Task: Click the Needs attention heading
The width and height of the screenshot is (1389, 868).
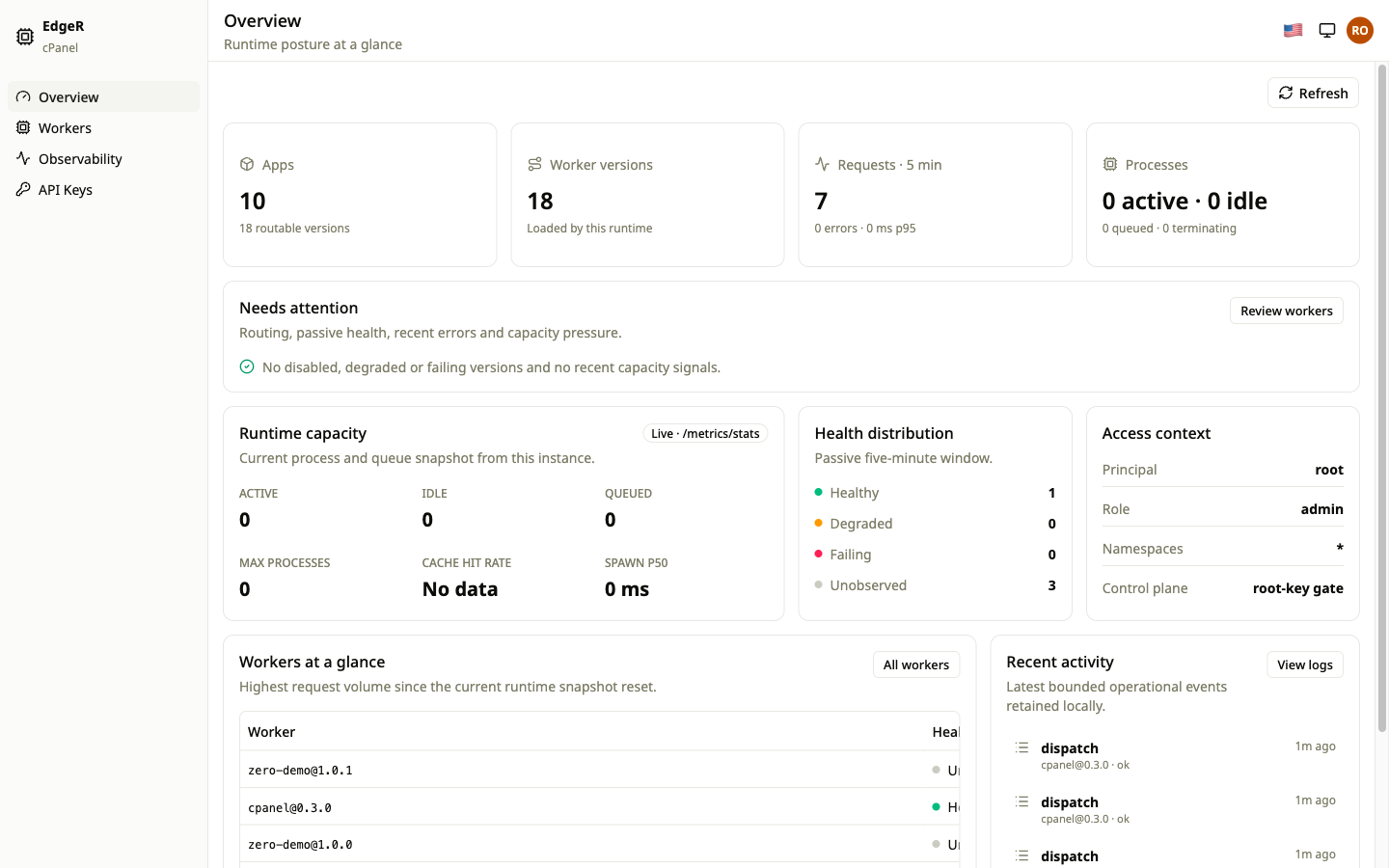Action: click(x=298, y=308)
